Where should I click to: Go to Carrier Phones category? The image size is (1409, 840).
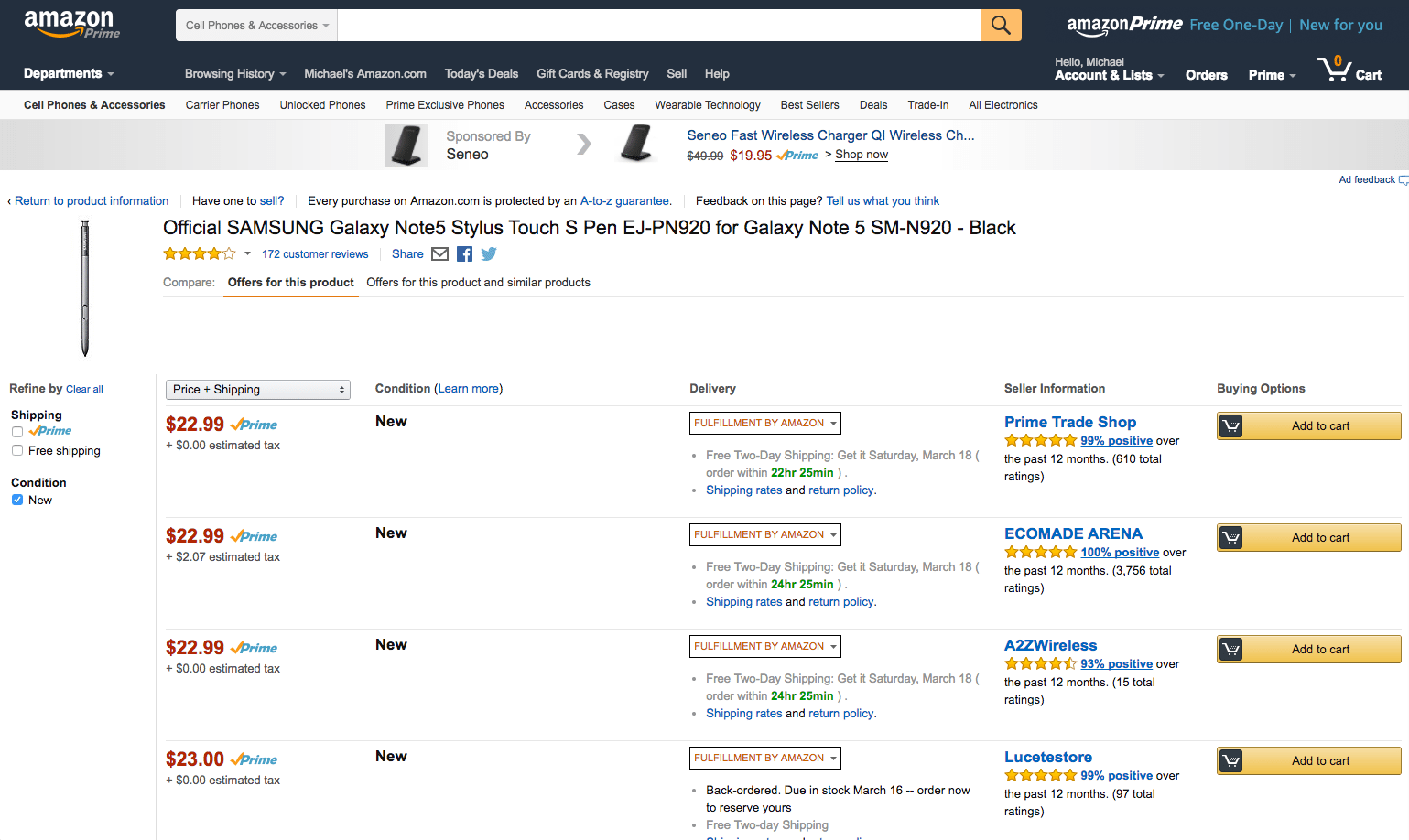[x=222, y=105]
